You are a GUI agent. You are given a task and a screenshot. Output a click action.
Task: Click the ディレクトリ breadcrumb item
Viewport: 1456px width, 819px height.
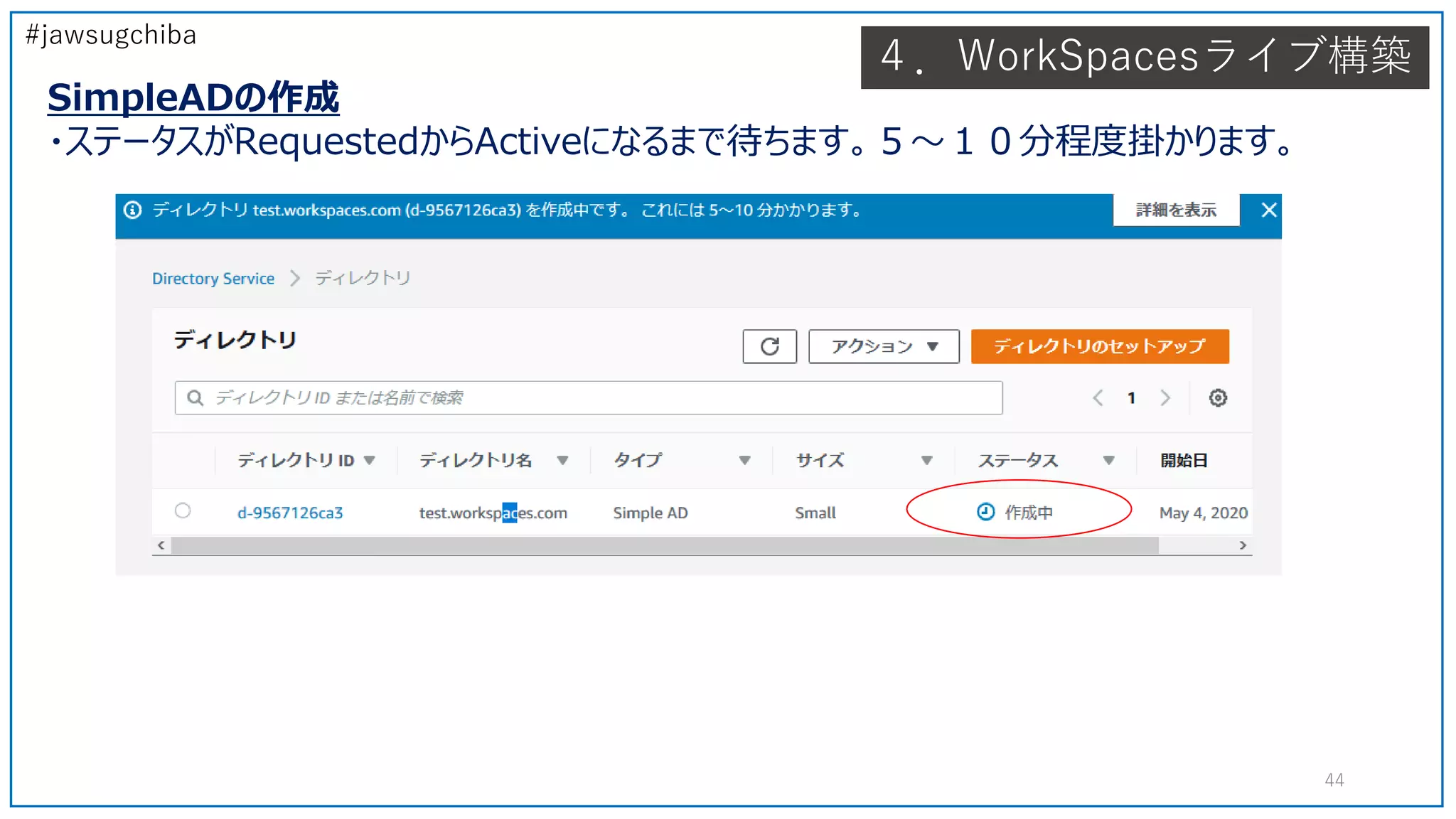(363, 277)
